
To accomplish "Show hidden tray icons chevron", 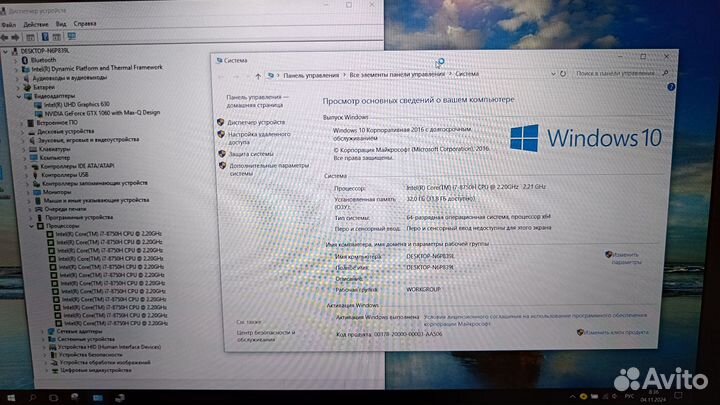I will pyautogui.click(x=572, y=396).
